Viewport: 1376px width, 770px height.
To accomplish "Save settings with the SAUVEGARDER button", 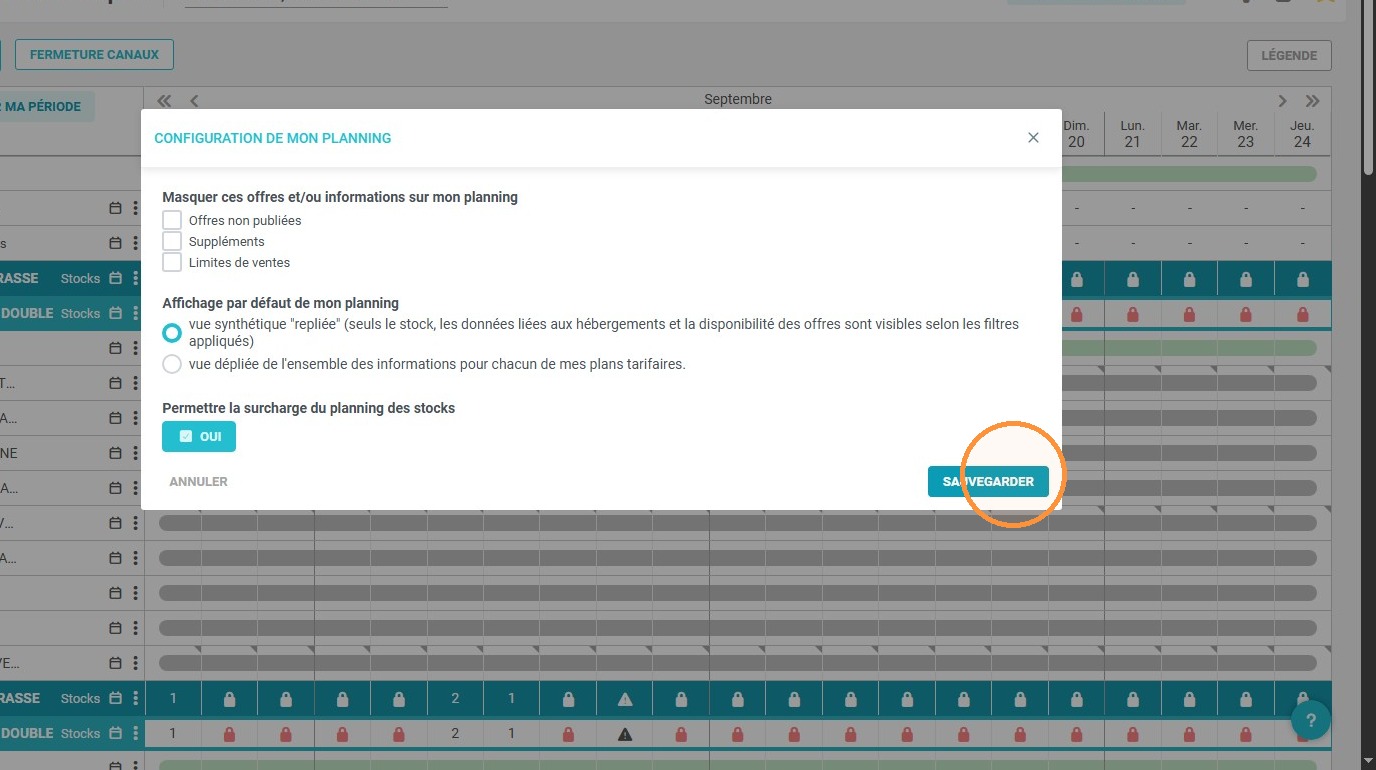I will [988, 482].
